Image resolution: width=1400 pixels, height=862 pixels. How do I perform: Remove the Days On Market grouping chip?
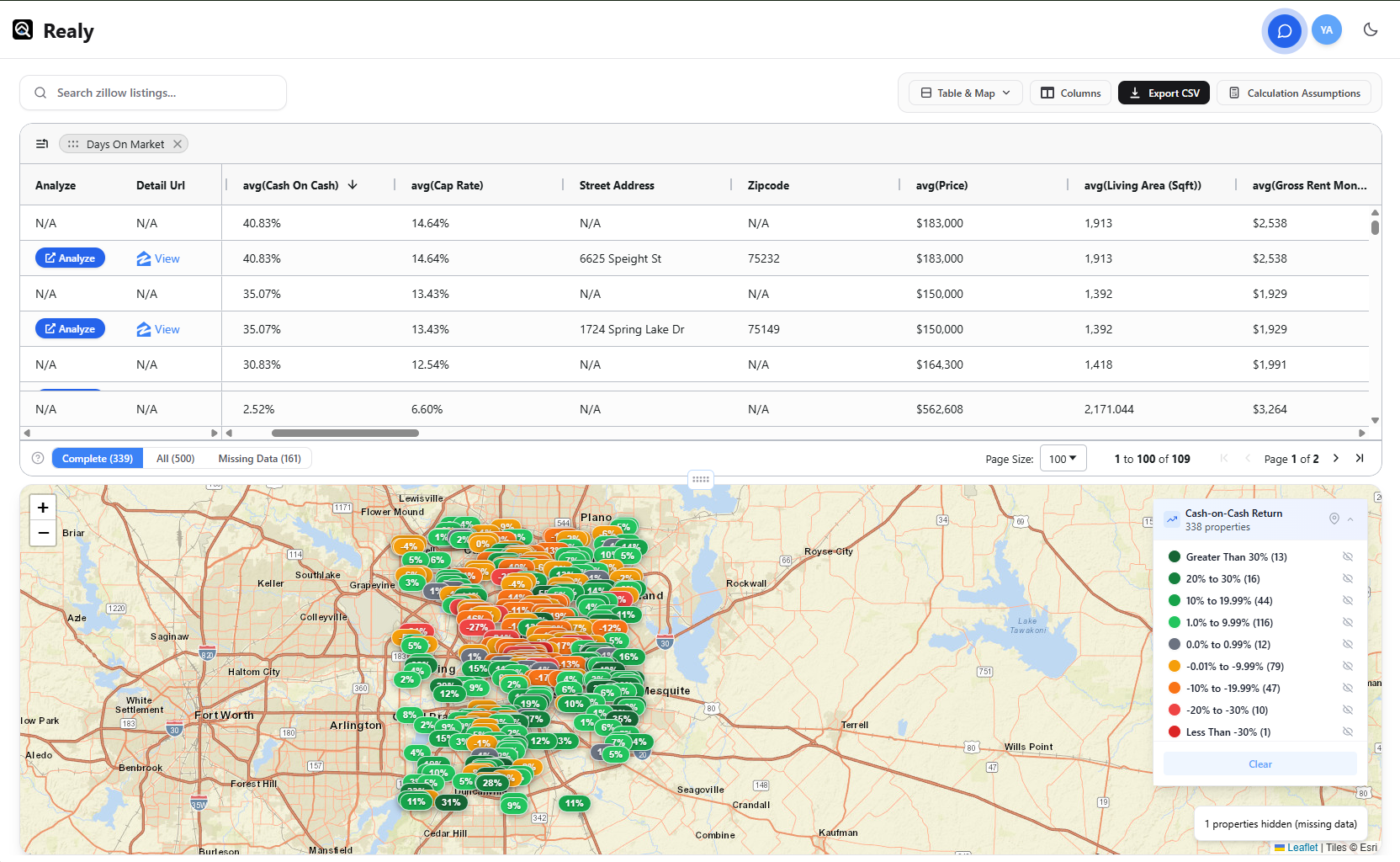pyautogui.click(x=178, y=144)
